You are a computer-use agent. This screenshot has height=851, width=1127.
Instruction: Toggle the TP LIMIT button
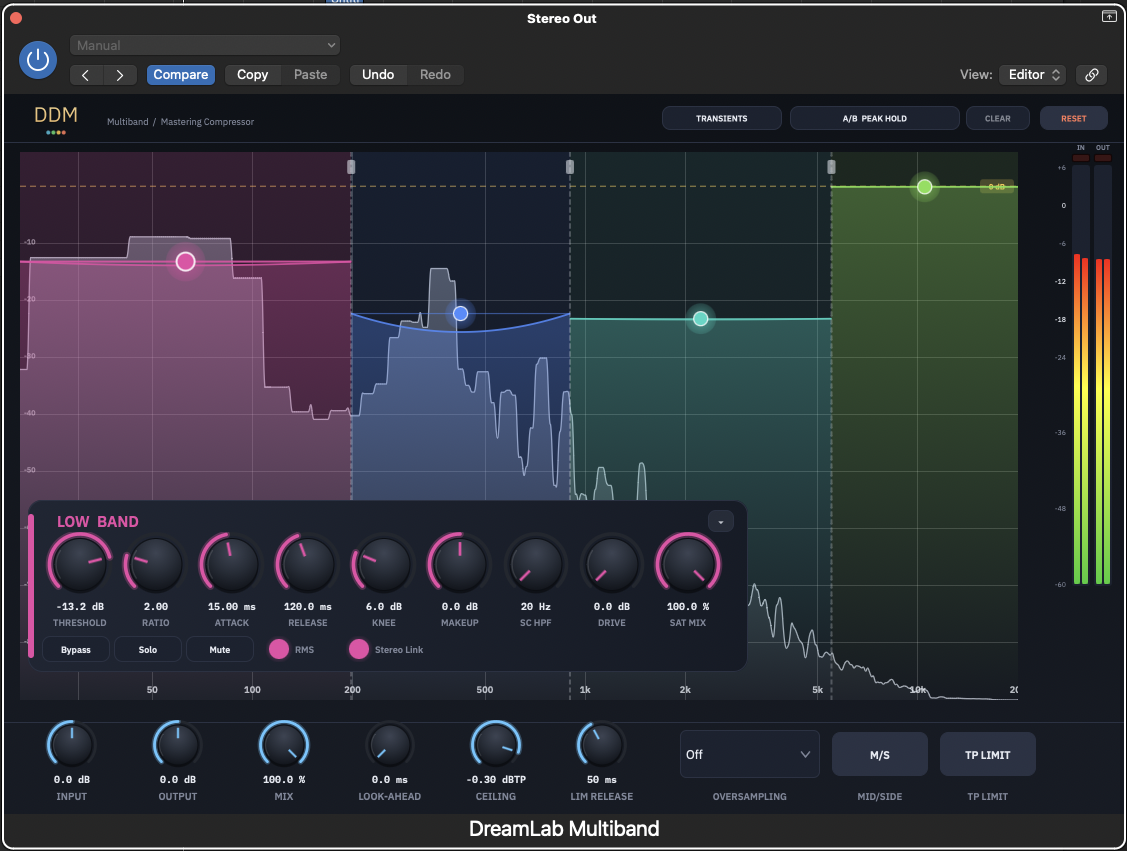(988, 755)
